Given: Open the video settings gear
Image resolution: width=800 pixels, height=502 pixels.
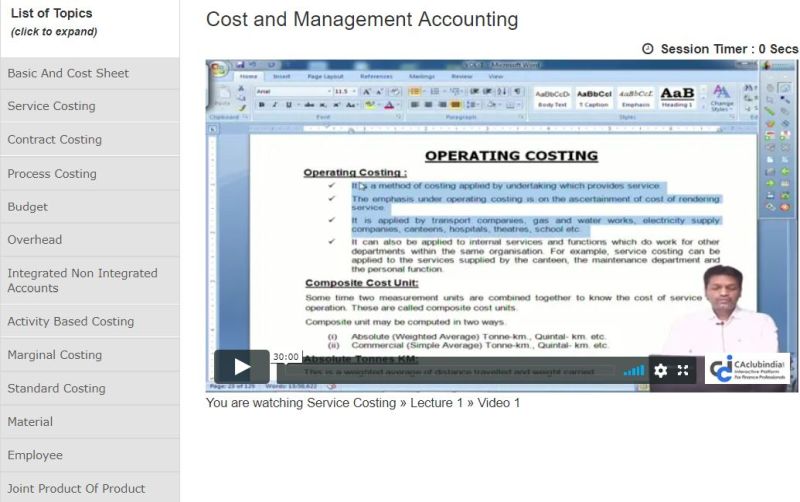Looking at the screenshot, I should [x=660, y=370].
